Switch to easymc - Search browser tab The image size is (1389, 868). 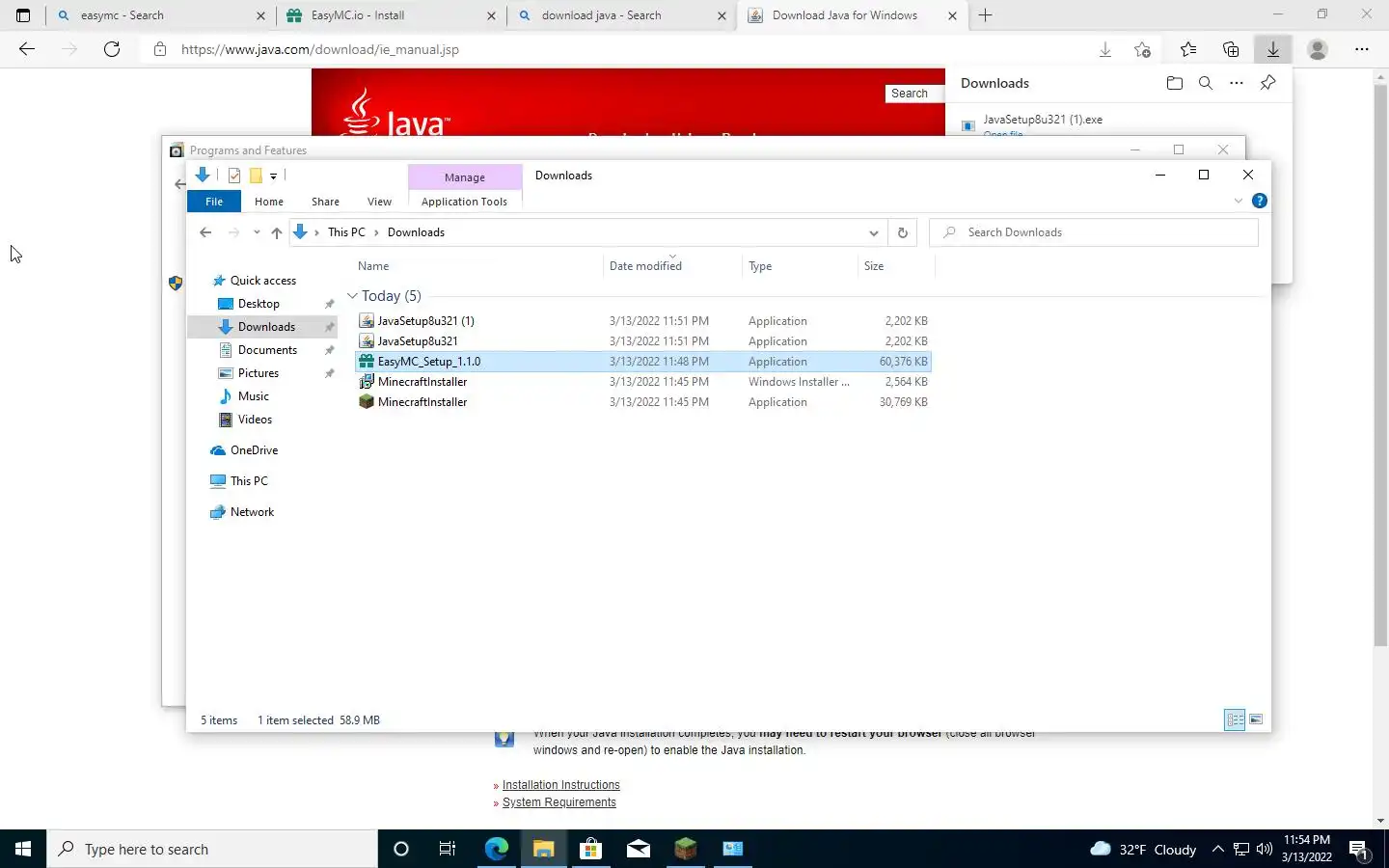tap(161, 15)
